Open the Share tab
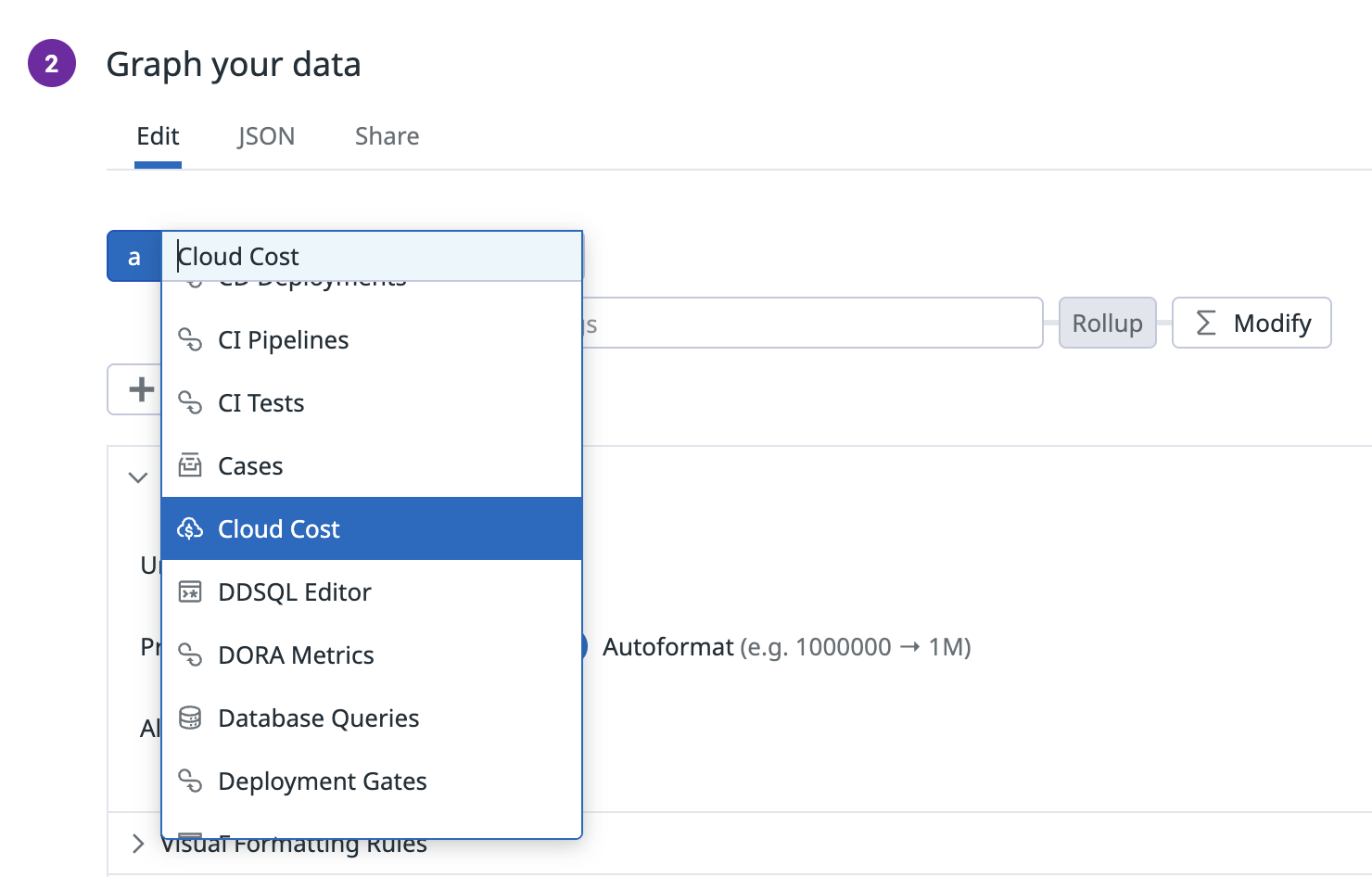1372x877 pixels. [387, 136]
